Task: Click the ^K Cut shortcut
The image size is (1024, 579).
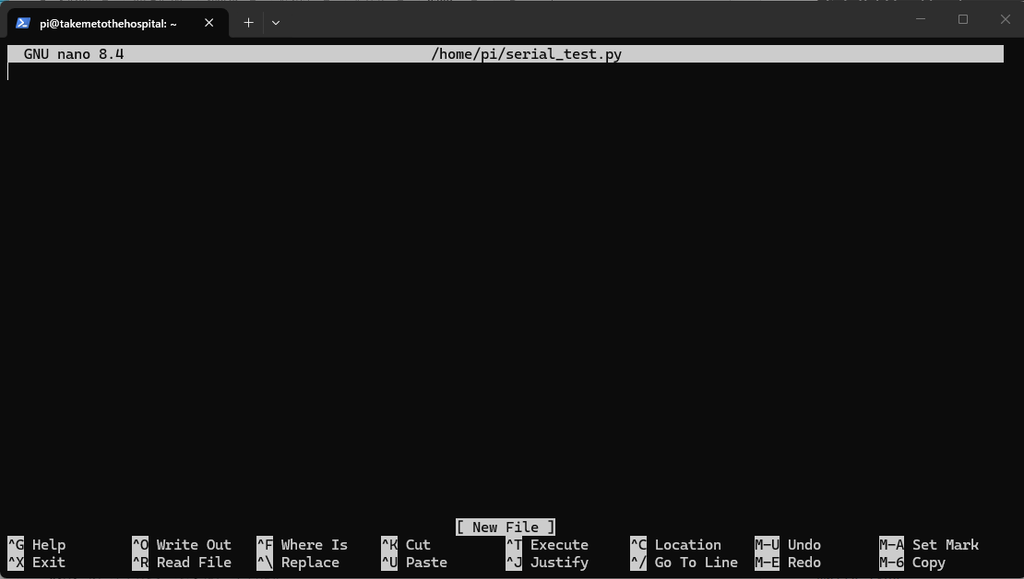Action: pyautogui.click(x=406, y=544)
